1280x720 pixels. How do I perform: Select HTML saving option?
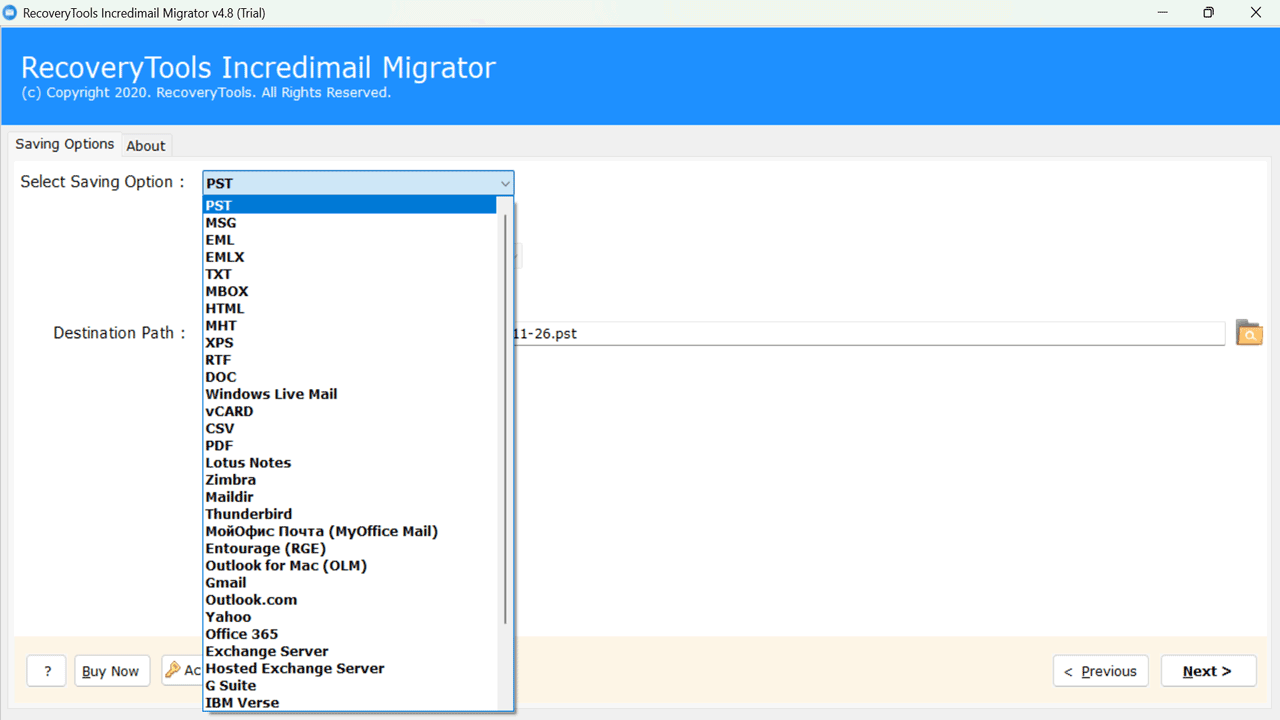tap(350, 308)
